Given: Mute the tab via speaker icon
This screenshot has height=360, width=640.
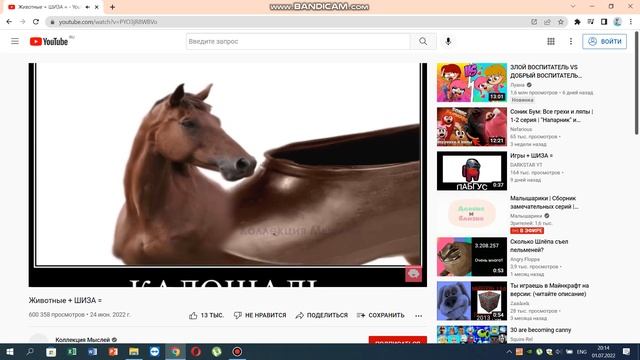Looking at the screenshot, I should click(x=87, y=7).
